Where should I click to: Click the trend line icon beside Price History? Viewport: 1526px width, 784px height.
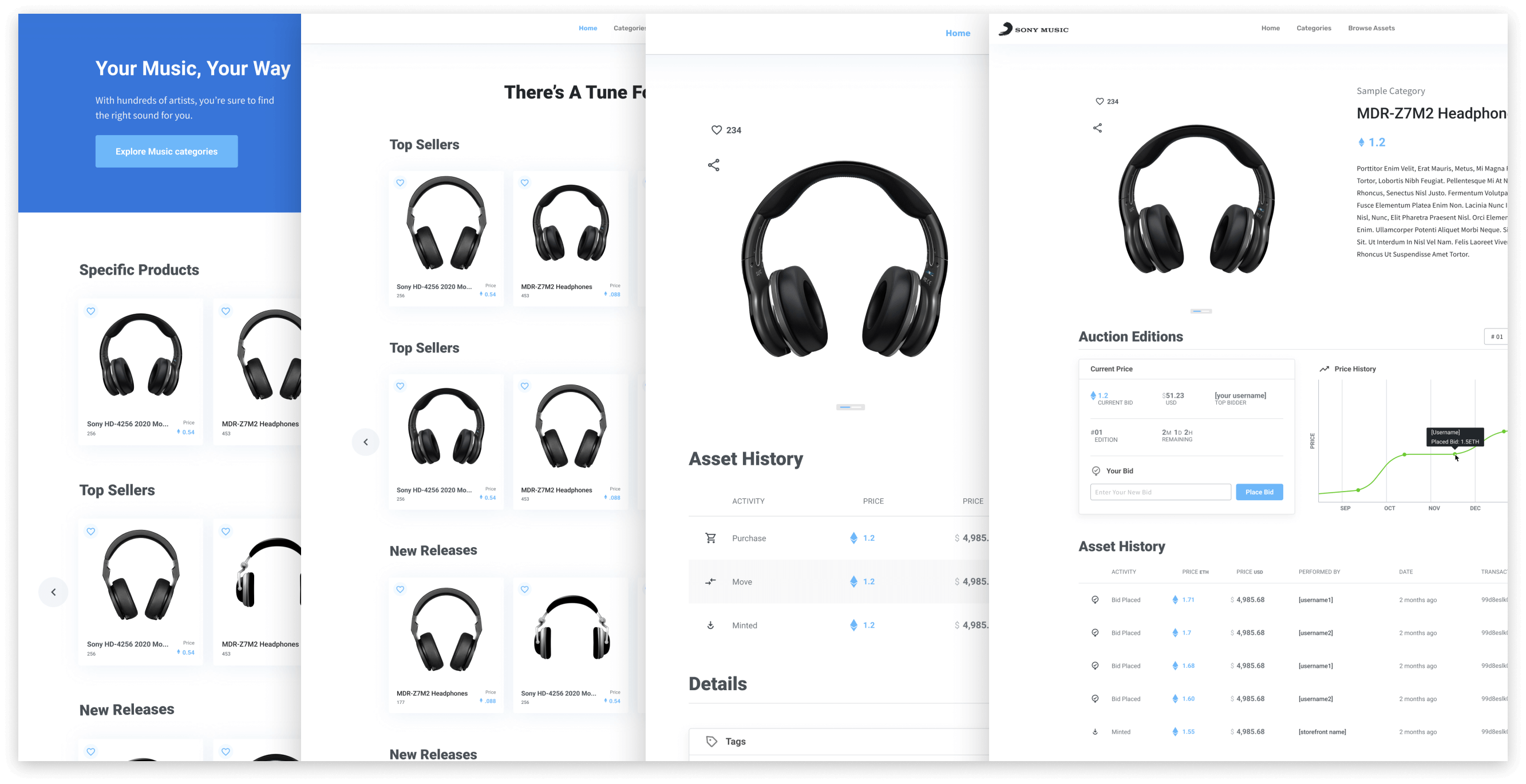pyautogui.click(x=1324, y=369)
